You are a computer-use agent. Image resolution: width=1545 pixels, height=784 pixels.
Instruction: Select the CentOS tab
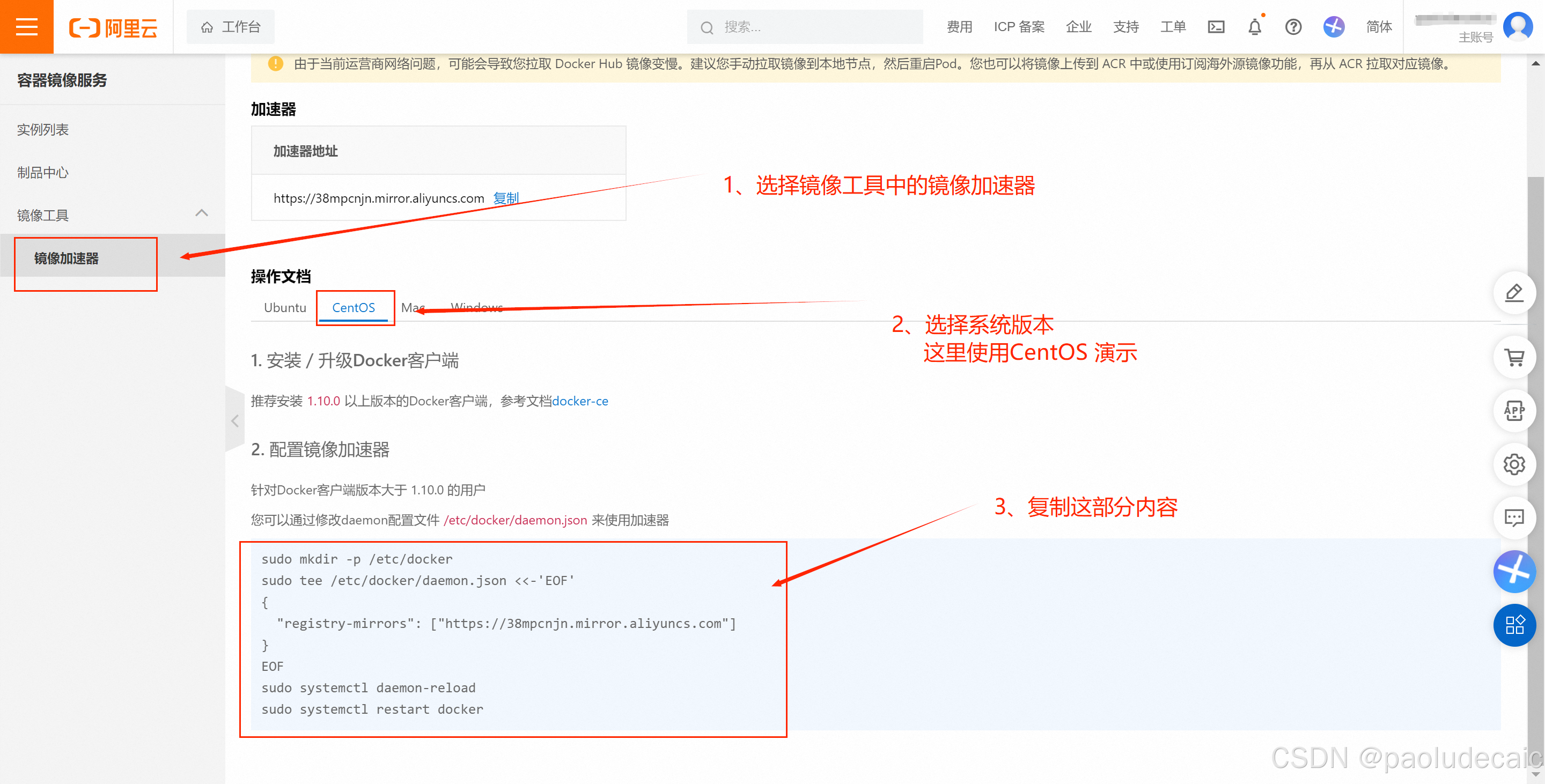tap(354, 307)
